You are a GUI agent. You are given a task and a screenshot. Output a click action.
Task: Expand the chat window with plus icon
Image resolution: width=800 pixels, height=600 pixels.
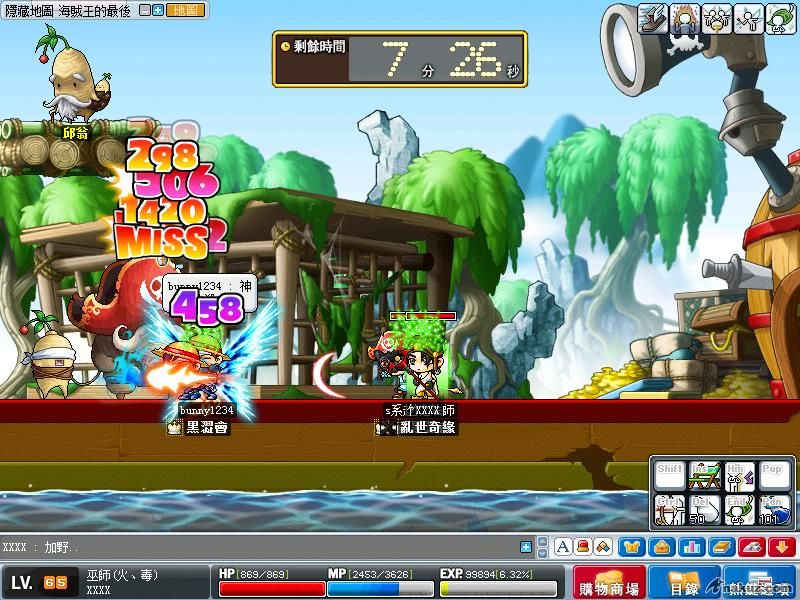[526, 547]
